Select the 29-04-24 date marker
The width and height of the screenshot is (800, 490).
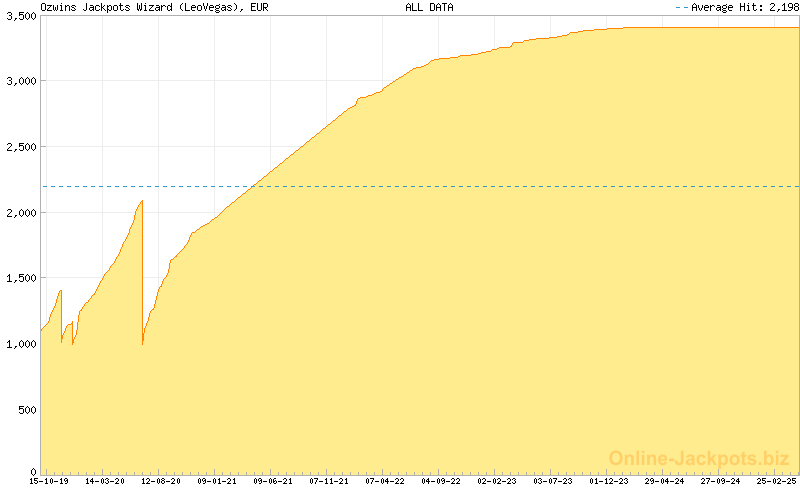(665, 481)
